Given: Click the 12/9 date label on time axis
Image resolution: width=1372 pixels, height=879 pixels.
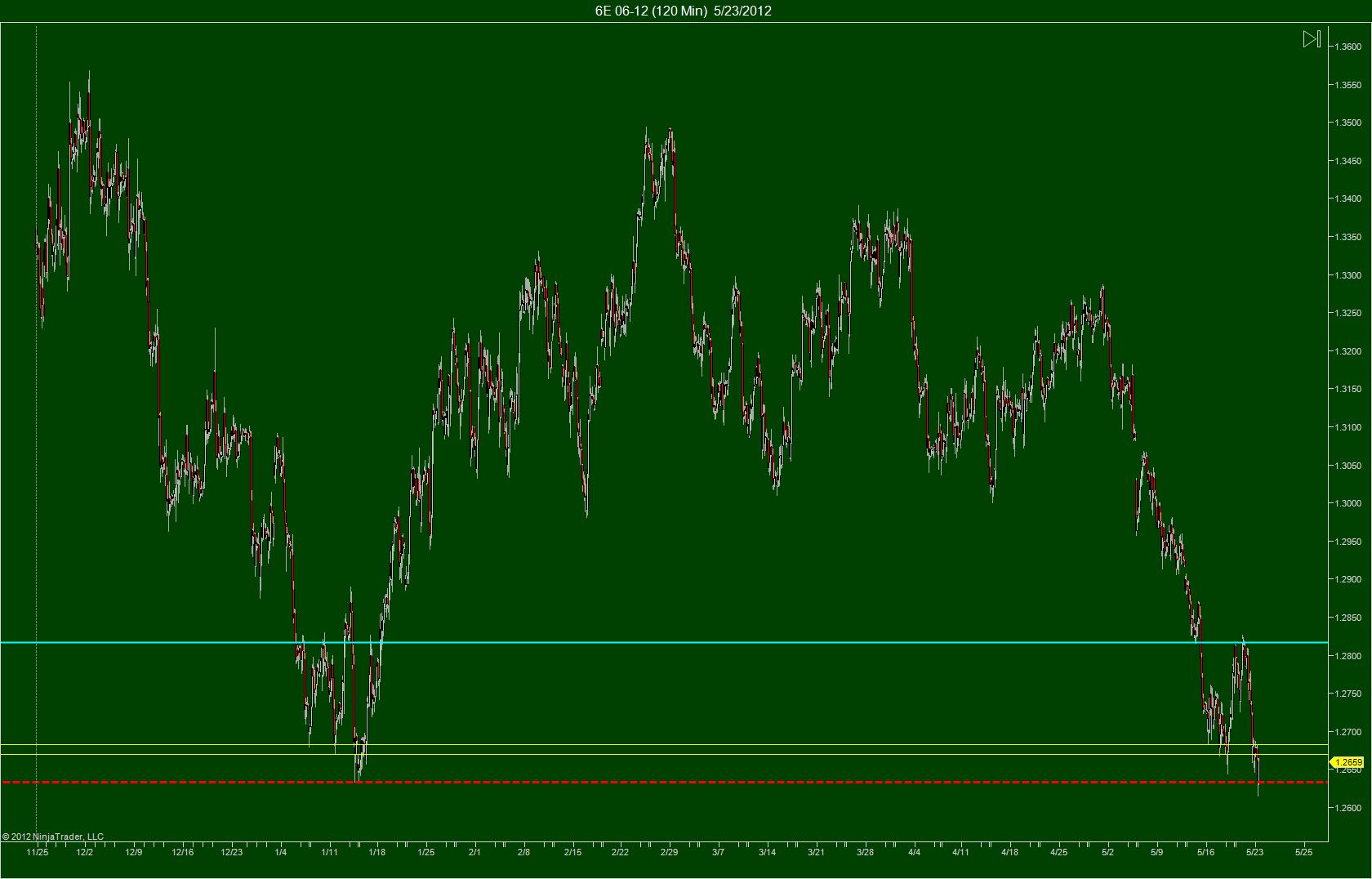Looking at the screenshot, I should 134,852.
